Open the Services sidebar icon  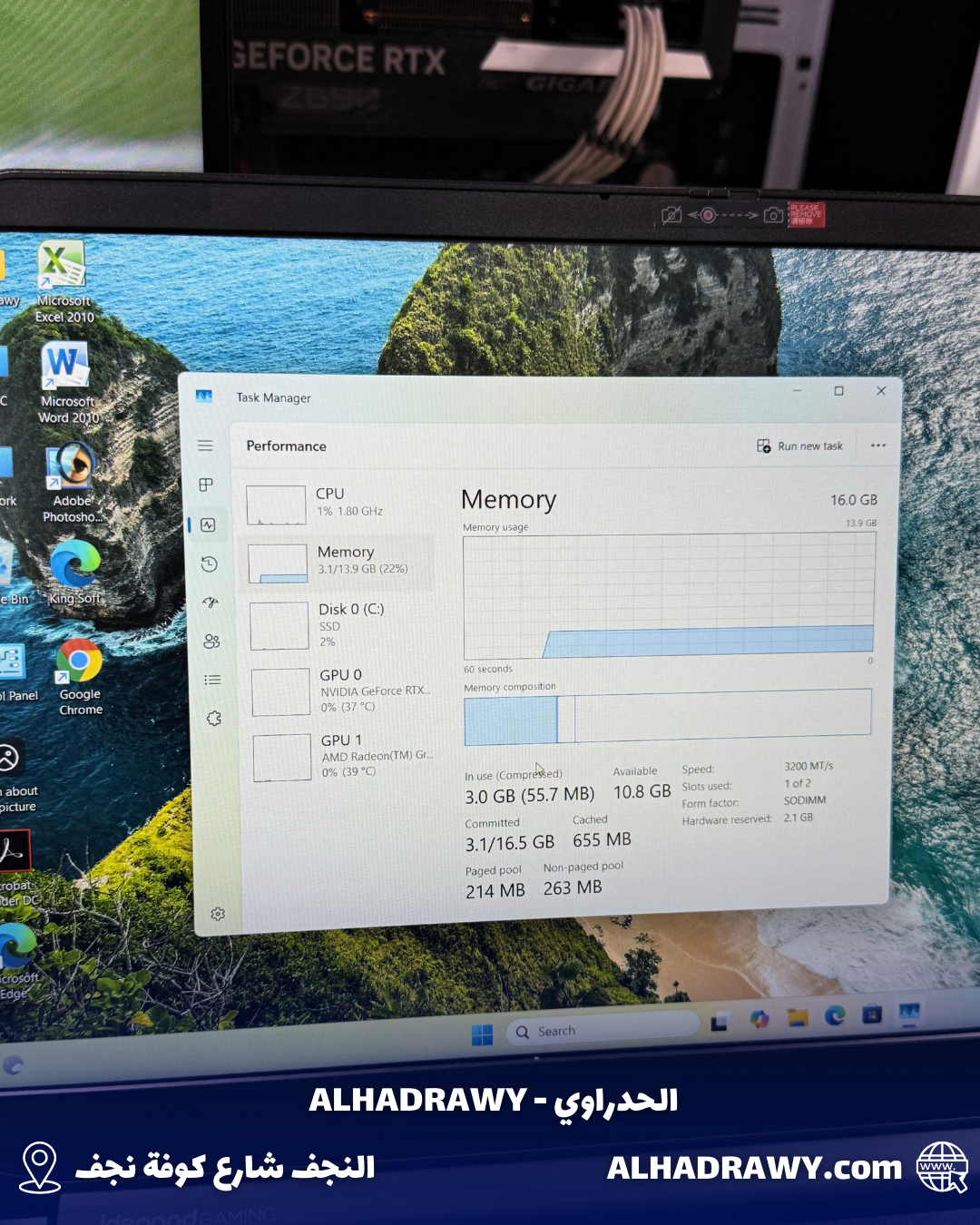pos(214,719)
